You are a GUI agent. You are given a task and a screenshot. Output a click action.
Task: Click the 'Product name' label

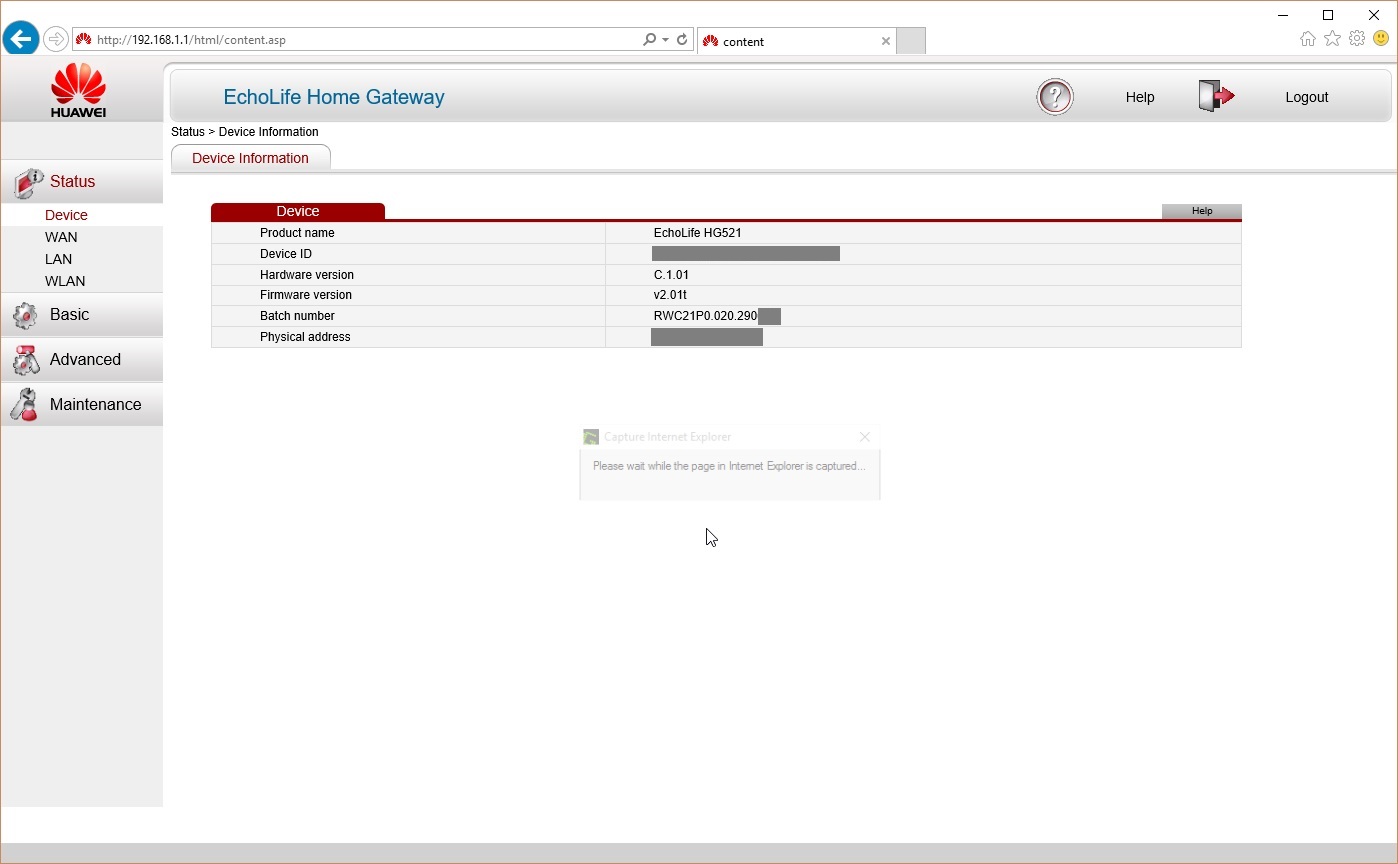(x=297, y=233)
